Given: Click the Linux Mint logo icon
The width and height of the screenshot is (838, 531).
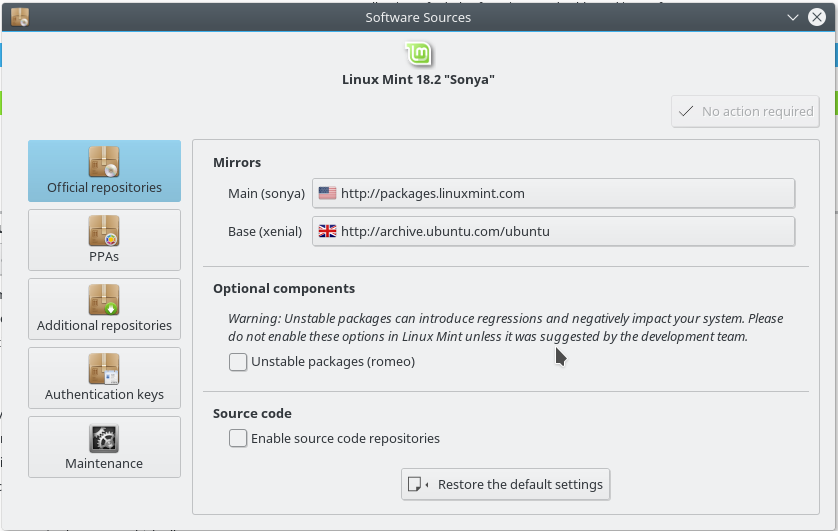Looking at the screenshot, I should pos(418,53).
